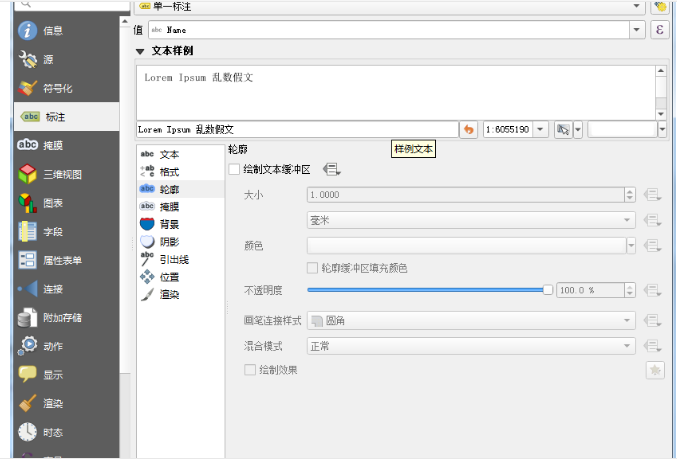This screenshot has height=461, width=677.
Task: Click the 连接 joins icon
Action: (28, 289)
